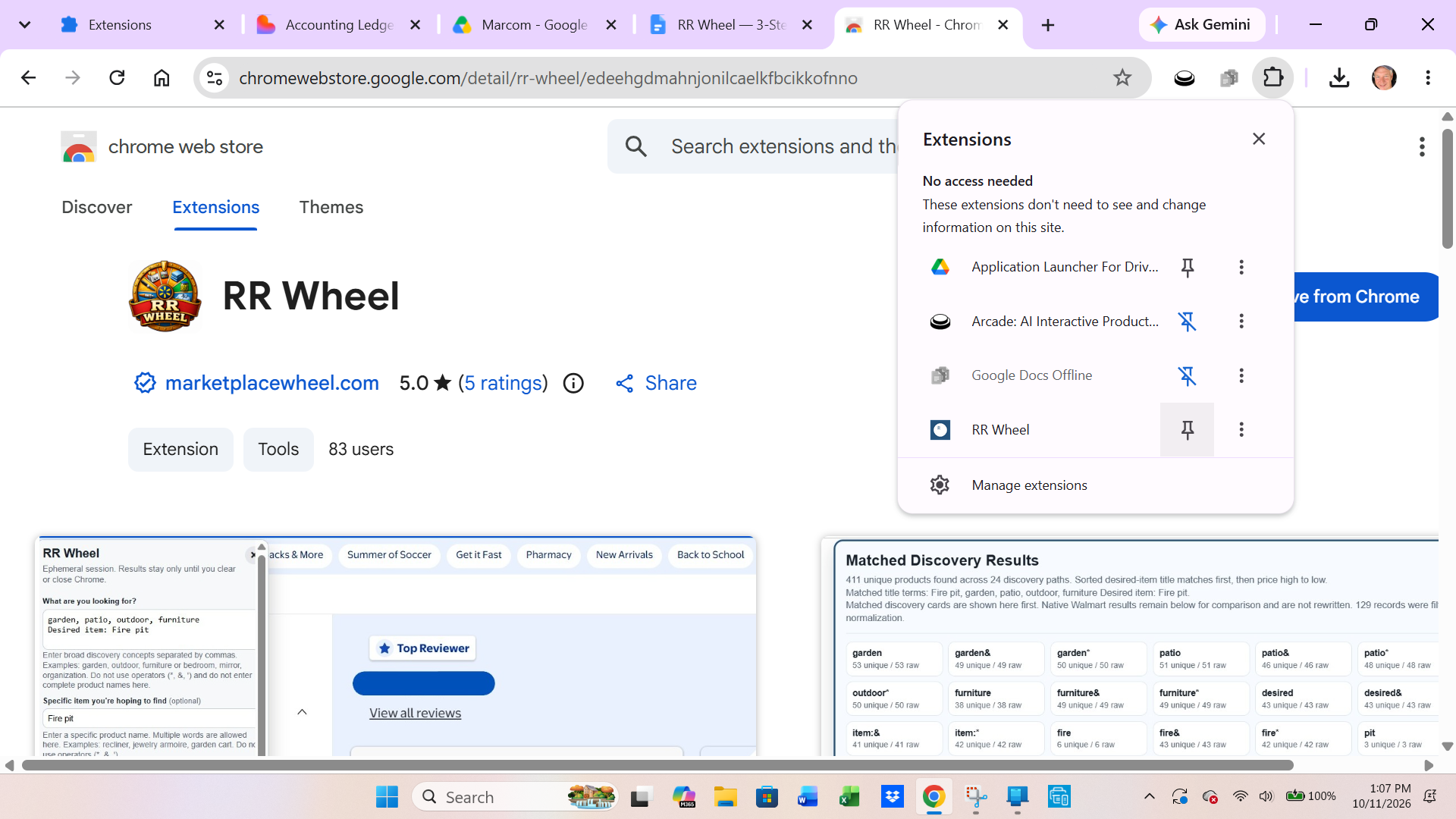
Task: Click the Tools category chip
Action: click(x=278, y=450)
